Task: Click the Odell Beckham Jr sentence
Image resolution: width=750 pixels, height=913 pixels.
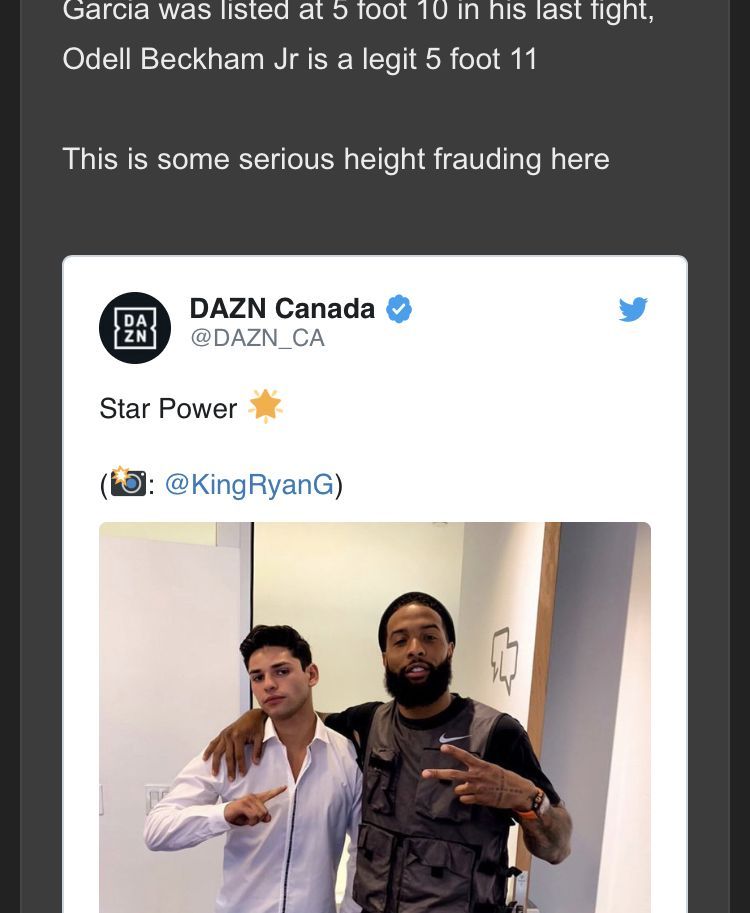Action: click(299, 59)
